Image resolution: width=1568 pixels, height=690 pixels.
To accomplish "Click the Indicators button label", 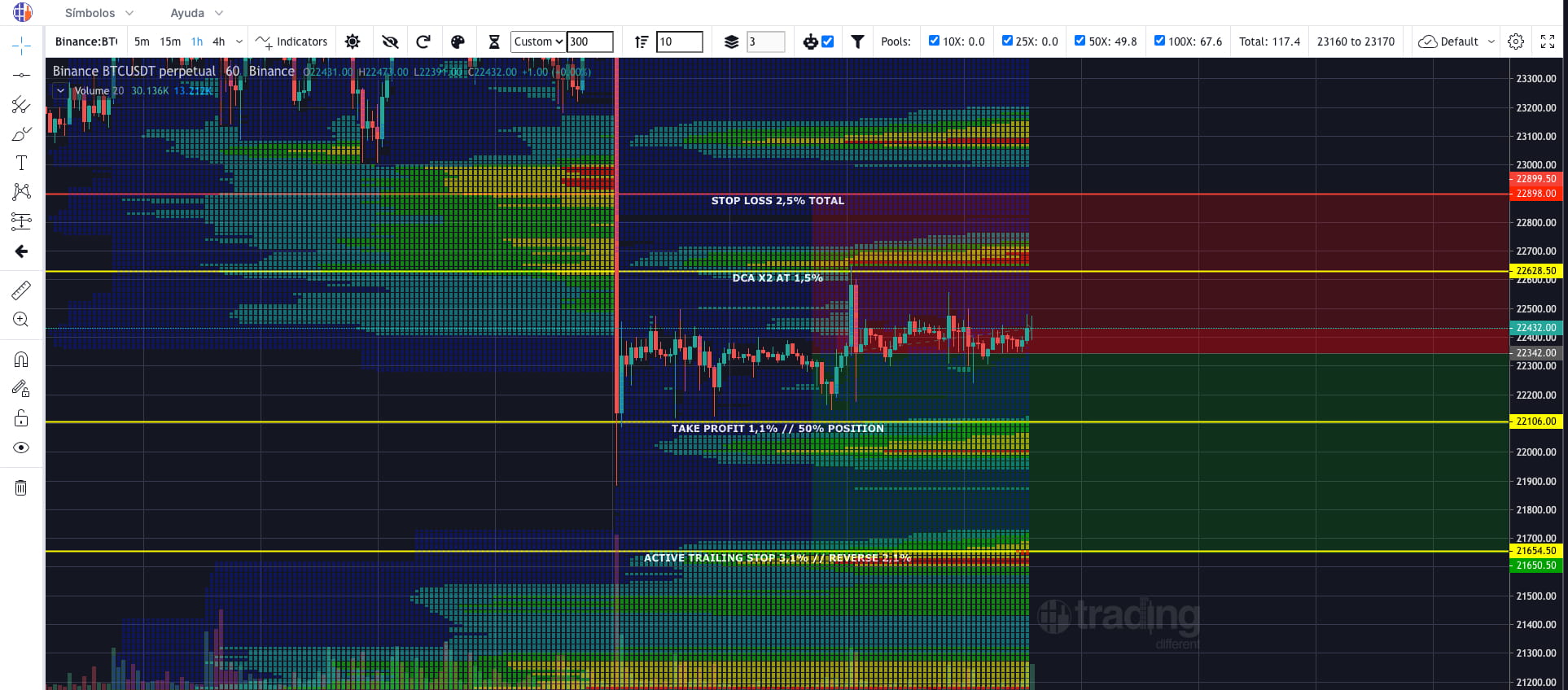I will tap(302, 41).
